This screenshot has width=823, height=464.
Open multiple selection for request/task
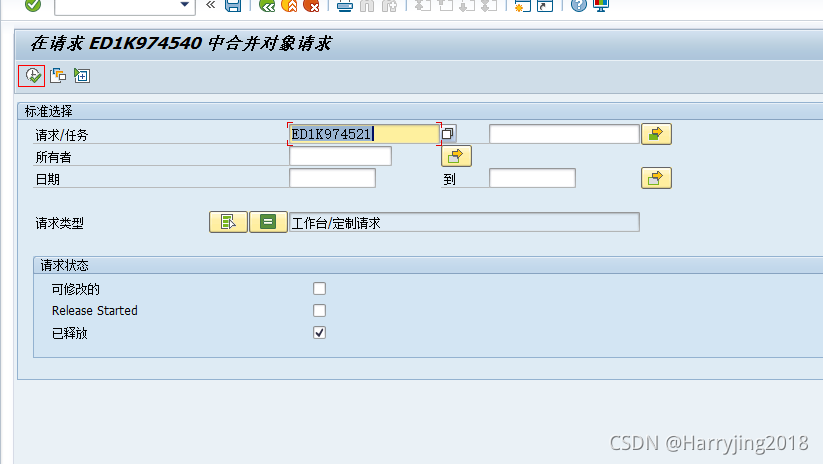click(x=656, y=134)
